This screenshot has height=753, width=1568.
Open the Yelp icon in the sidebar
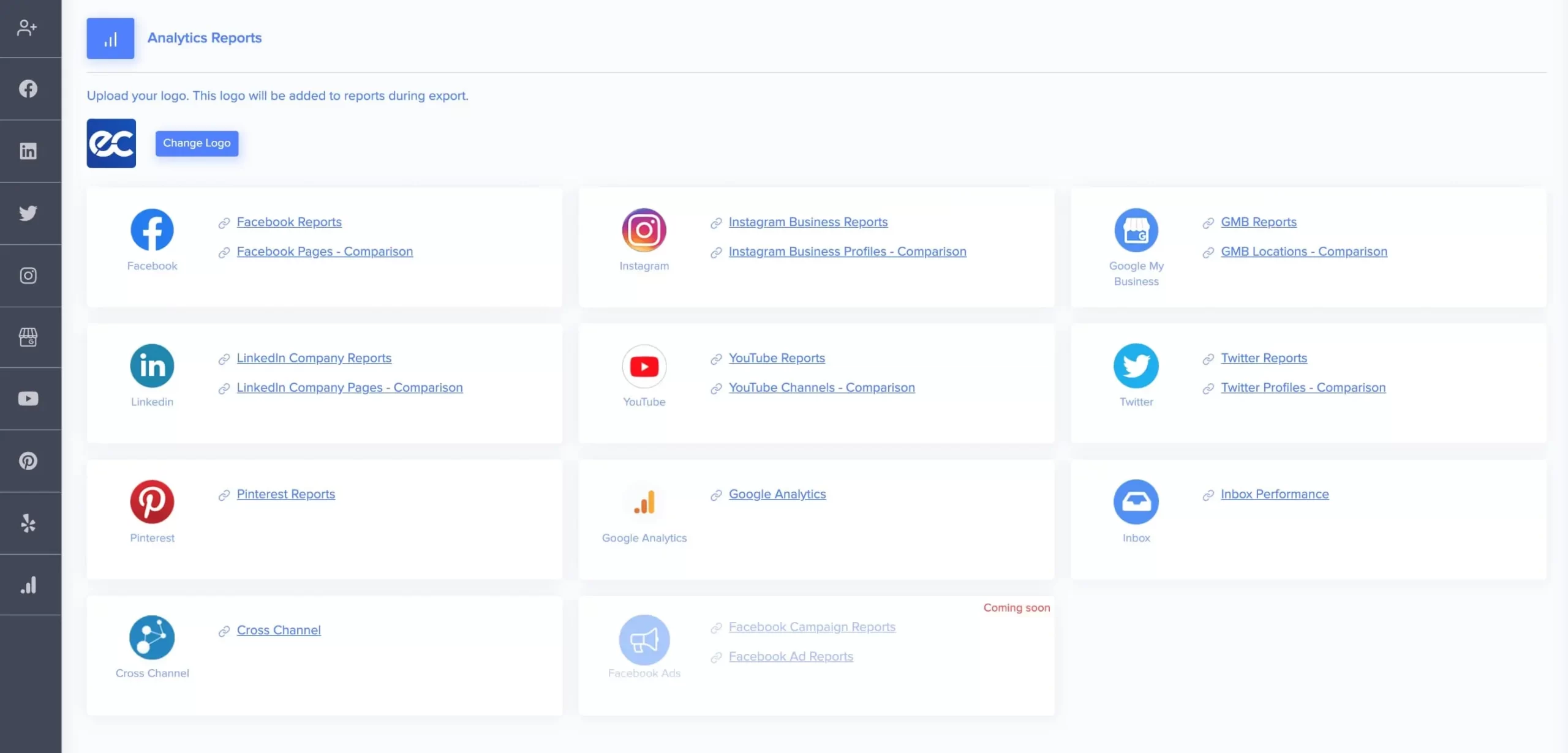coord(28,523)
